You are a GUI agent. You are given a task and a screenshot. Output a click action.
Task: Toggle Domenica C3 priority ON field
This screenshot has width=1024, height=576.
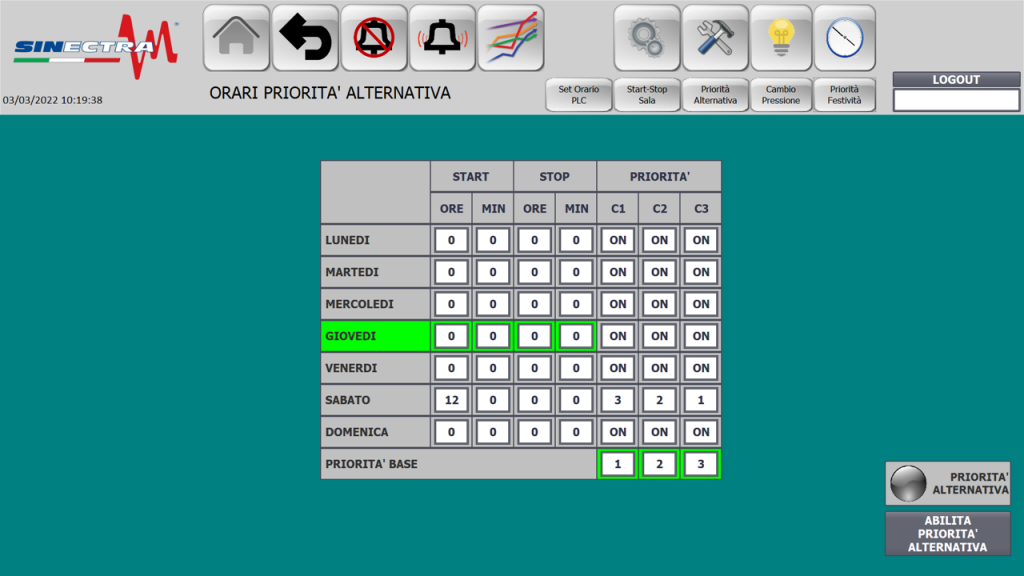pos(701,432)
